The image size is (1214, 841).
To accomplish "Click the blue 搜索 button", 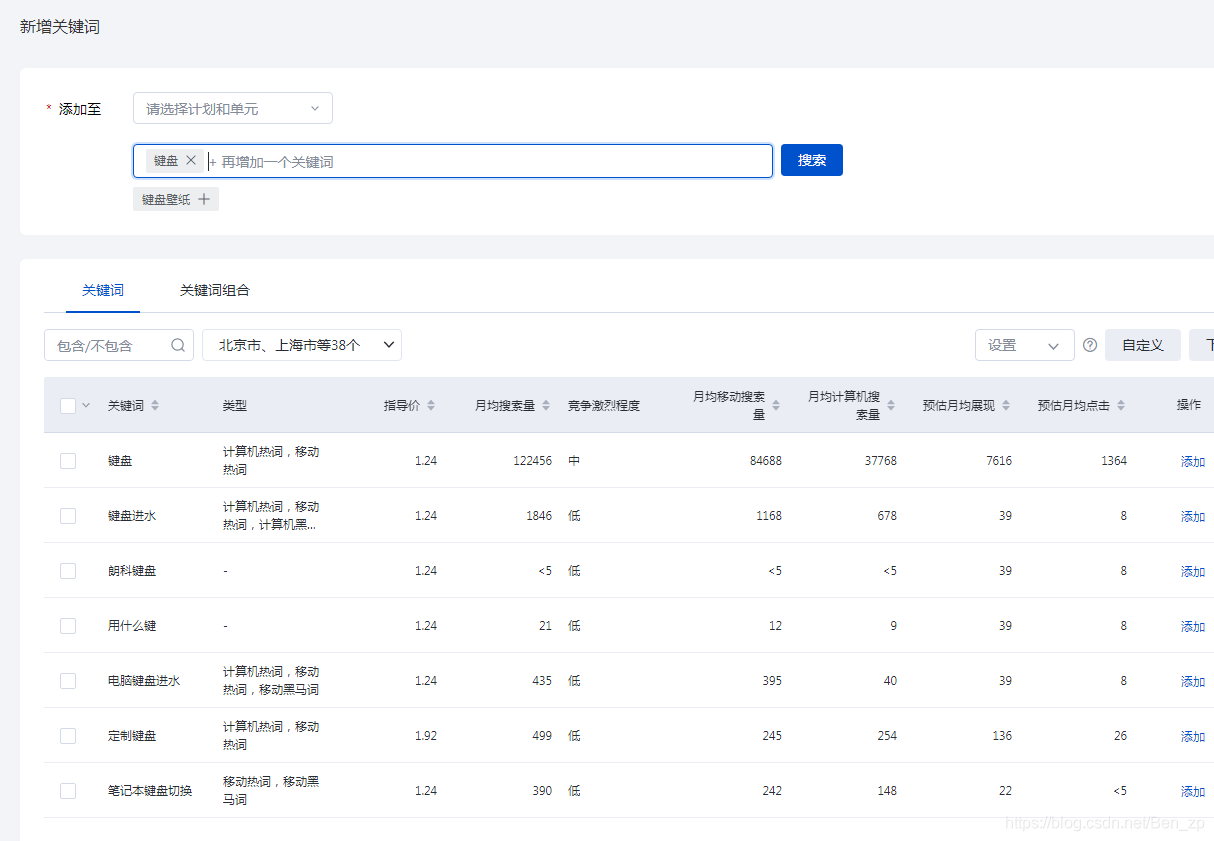I will [x=812, y=160].
